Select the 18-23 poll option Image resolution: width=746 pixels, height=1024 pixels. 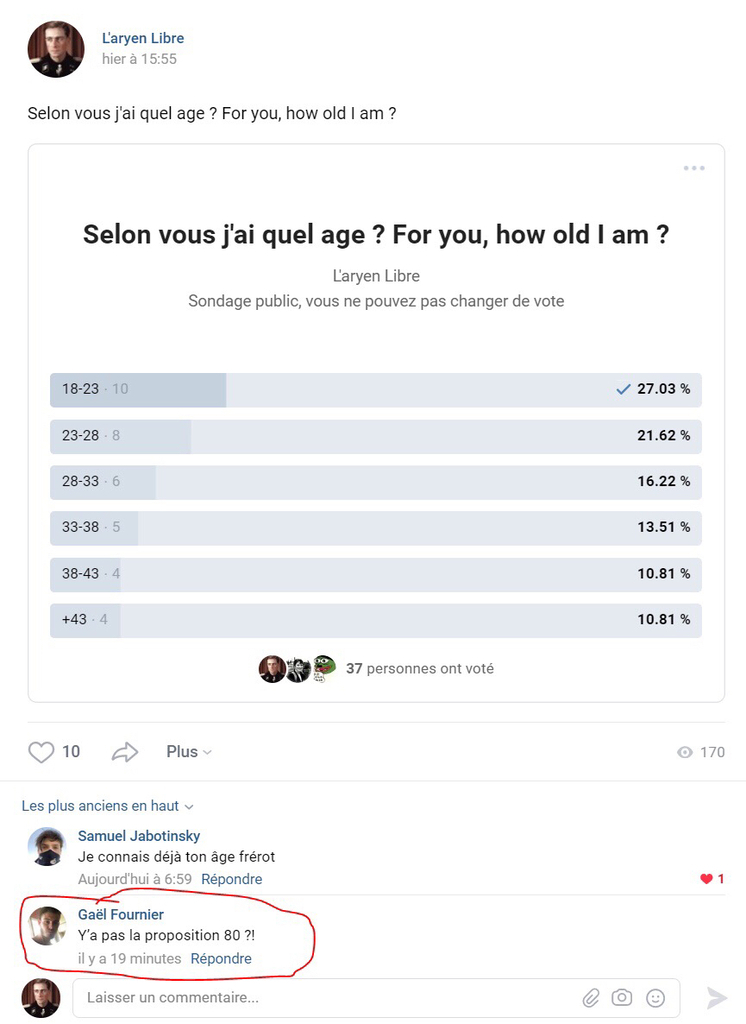click(375, 389)
